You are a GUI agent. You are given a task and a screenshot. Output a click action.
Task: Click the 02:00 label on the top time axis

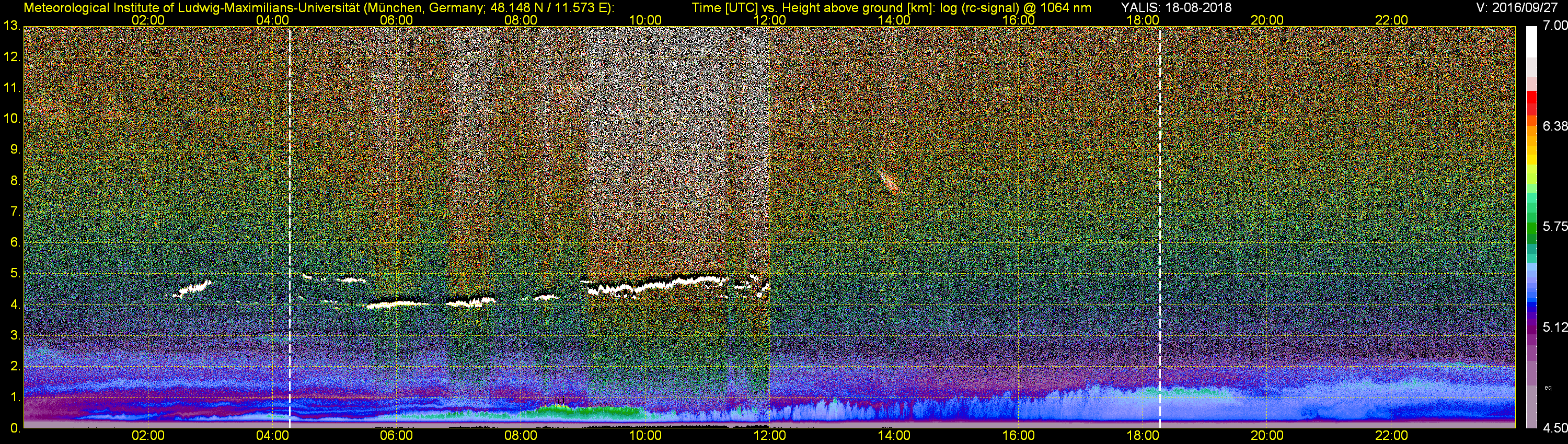[x=148, y=20]
